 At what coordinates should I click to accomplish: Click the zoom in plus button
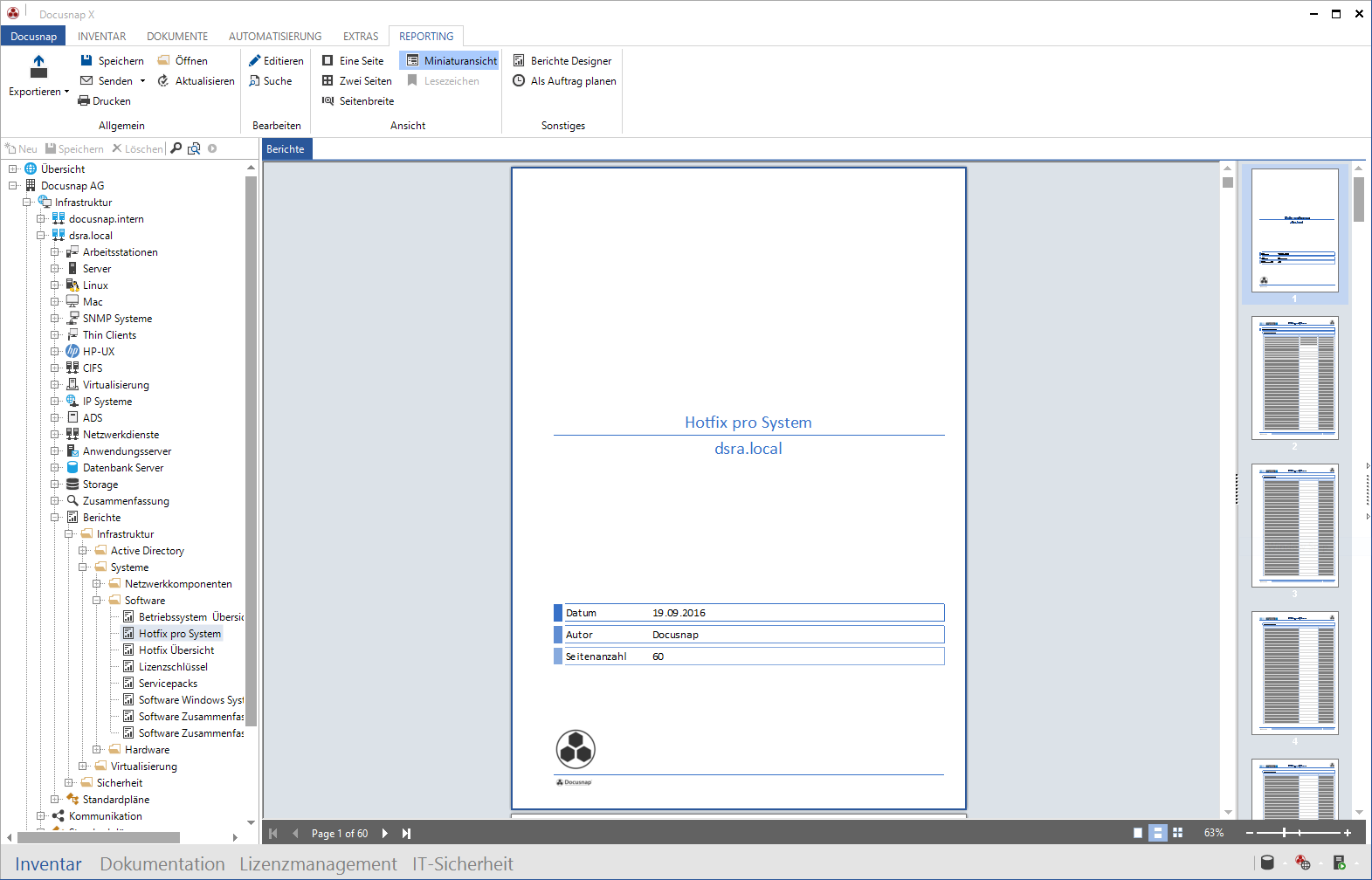tap(1348, 833)
